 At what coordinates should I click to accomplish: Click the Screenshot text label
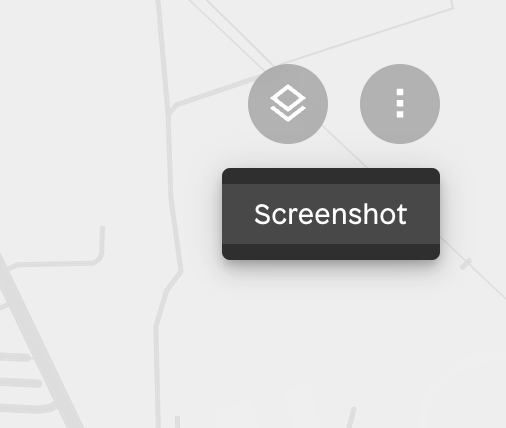[331, 214]
